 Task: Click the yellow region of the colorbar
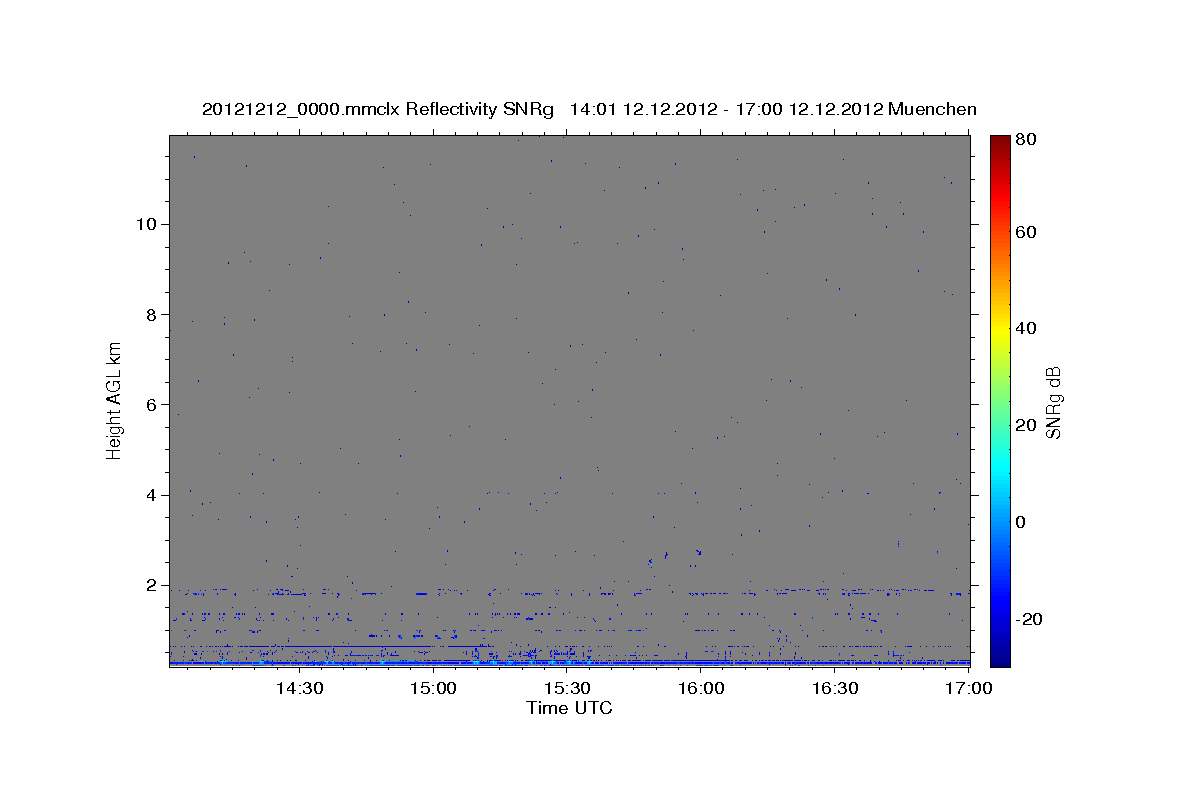coord(1000,330)
